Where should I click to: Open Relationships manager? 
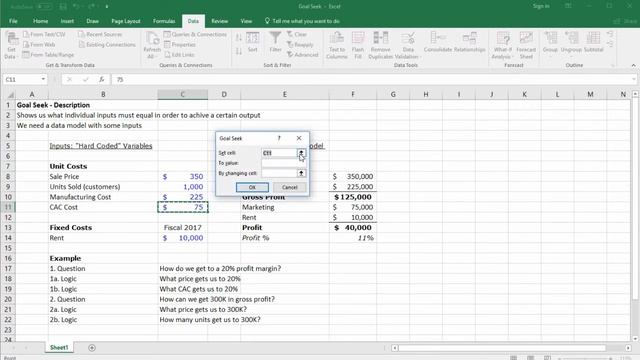point(469,42)
